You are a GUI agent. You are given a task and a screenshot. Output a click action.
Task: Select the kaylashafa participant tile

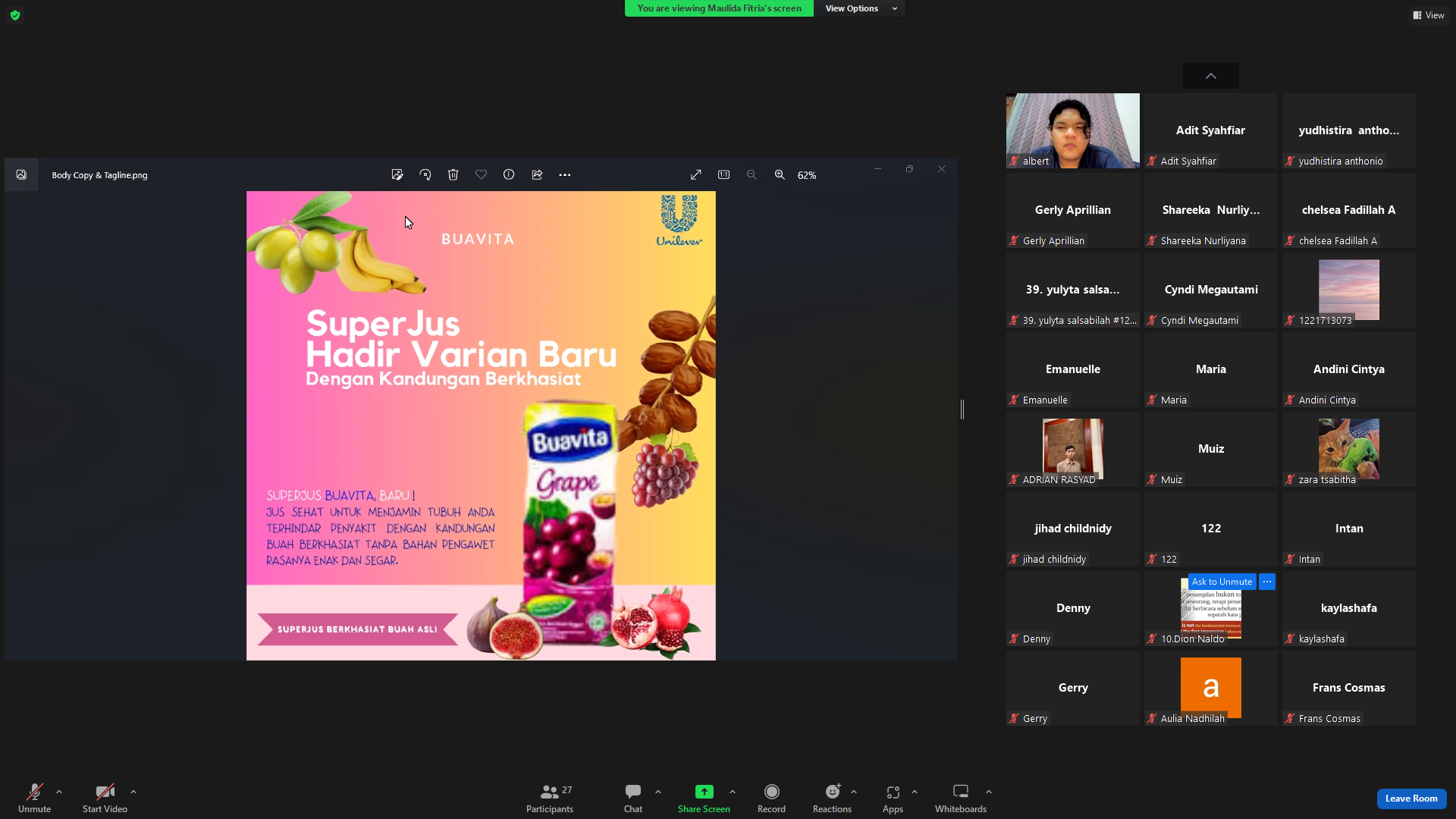tap(1349, 608)
